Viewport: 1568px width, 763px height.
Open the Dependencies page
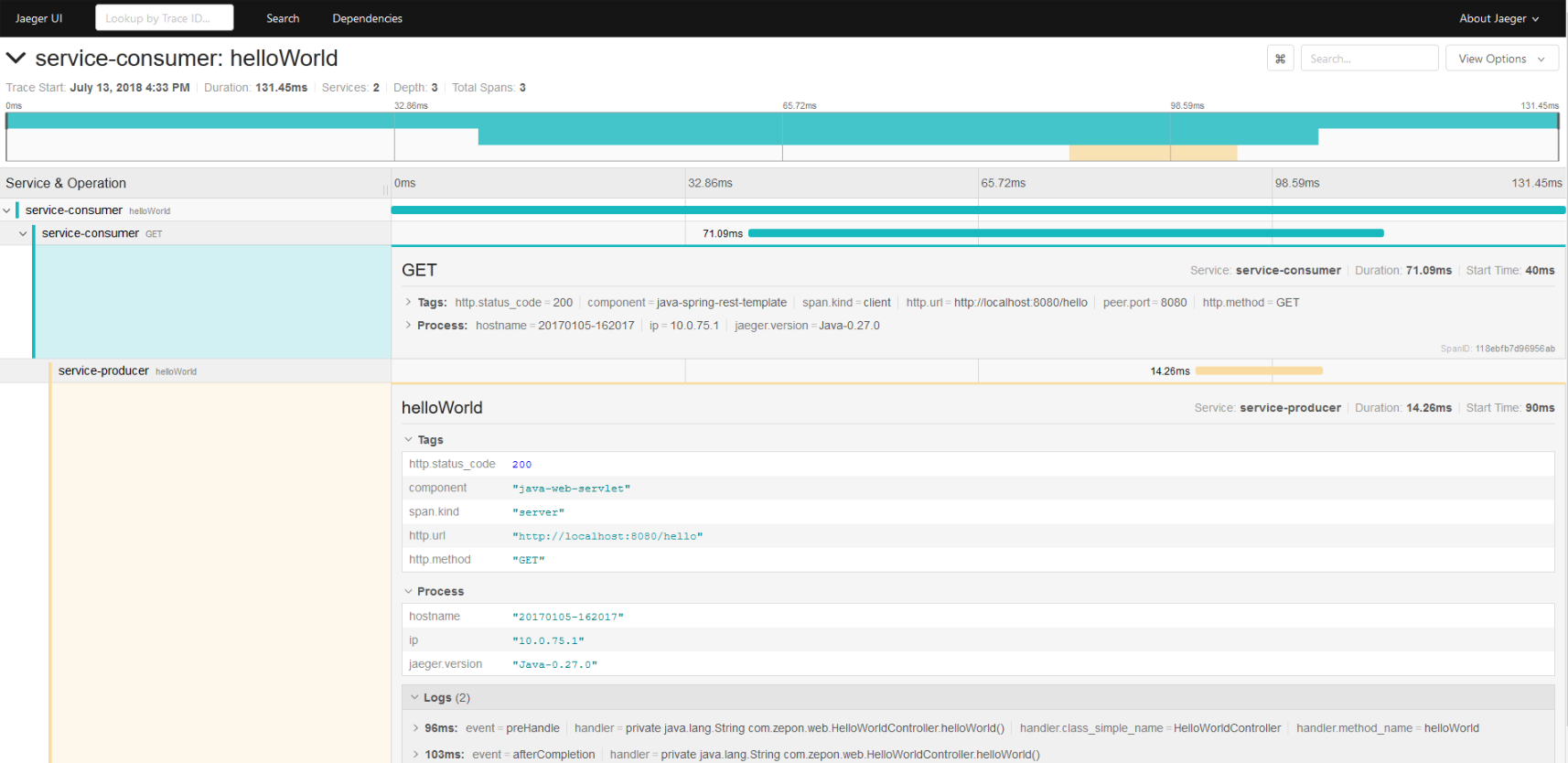[x=367, y=18]
